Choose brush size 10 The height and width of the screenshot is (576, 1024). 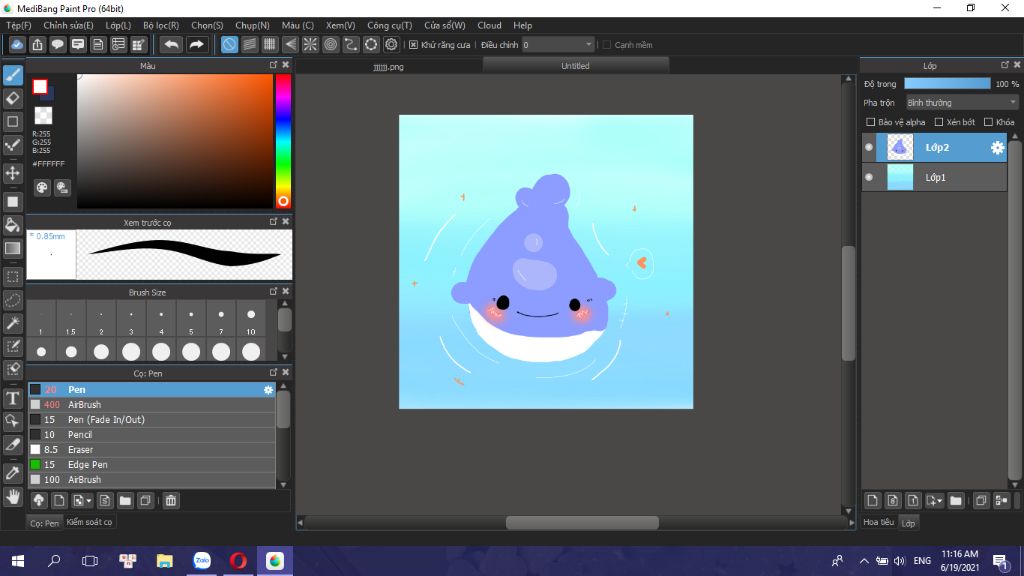click(x=251, y=319)
